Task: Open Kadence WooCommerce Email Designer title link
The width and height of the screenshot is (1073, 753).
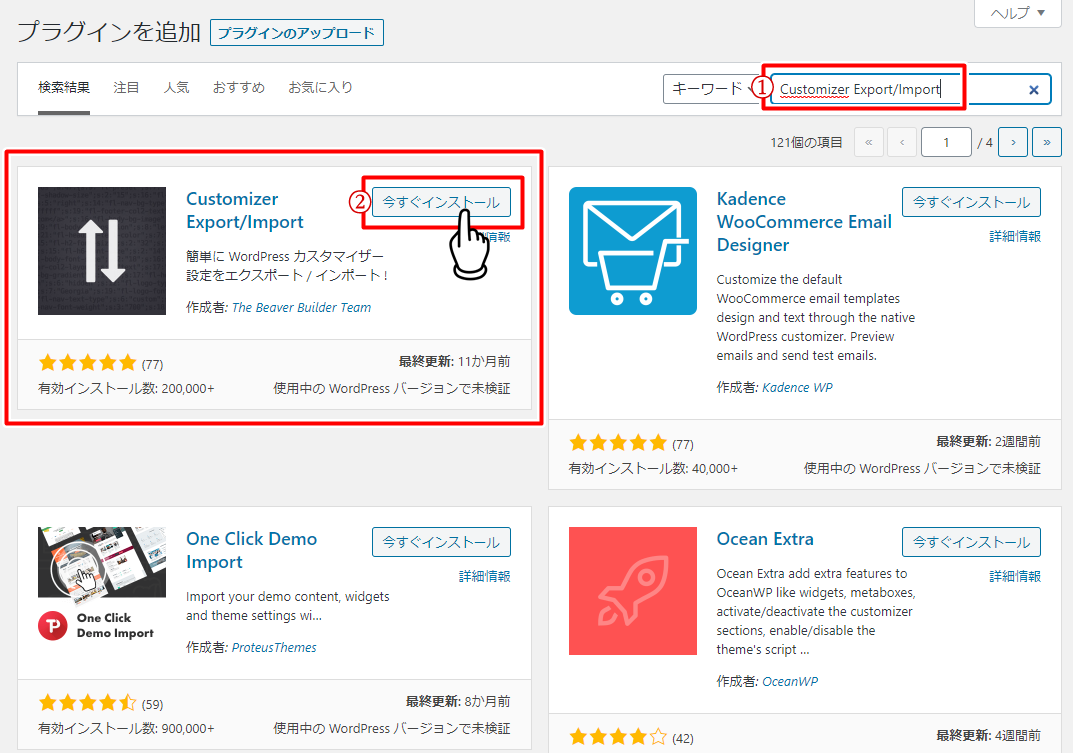Action: [804, 222]
